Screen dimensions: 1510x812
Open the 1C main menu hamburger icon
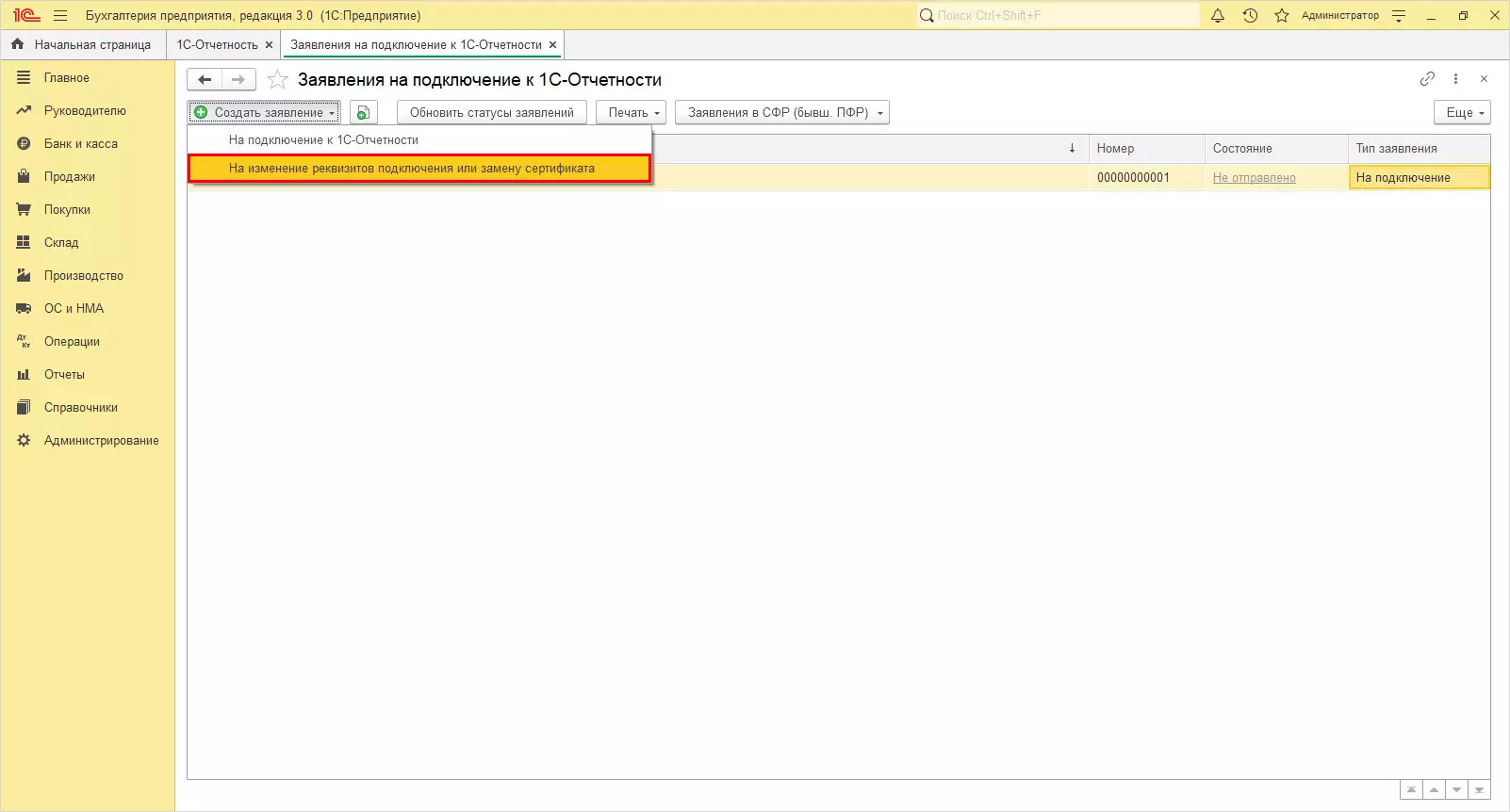pos(60,15)
